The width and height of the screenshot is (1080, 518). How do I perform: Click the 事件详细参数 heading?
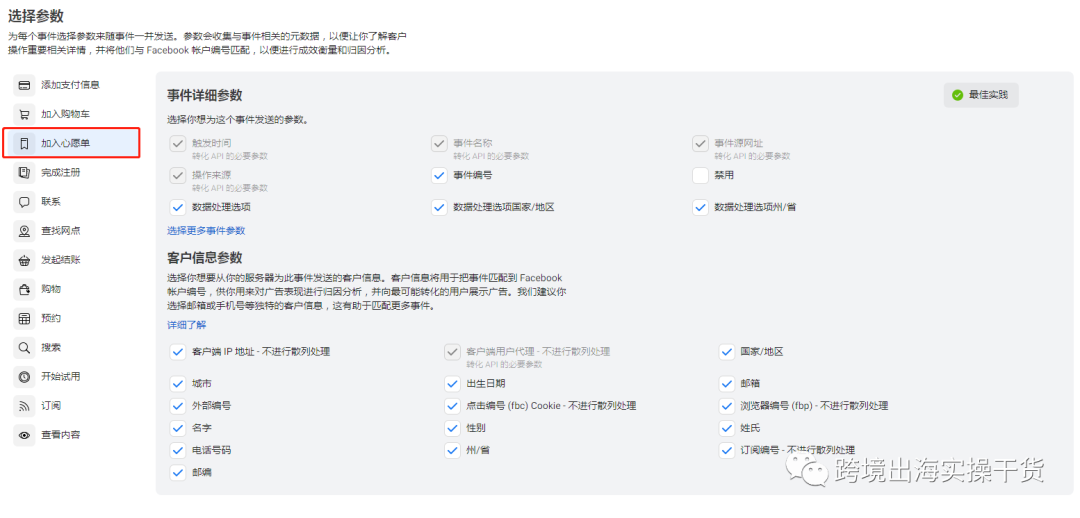pos(205,96)
